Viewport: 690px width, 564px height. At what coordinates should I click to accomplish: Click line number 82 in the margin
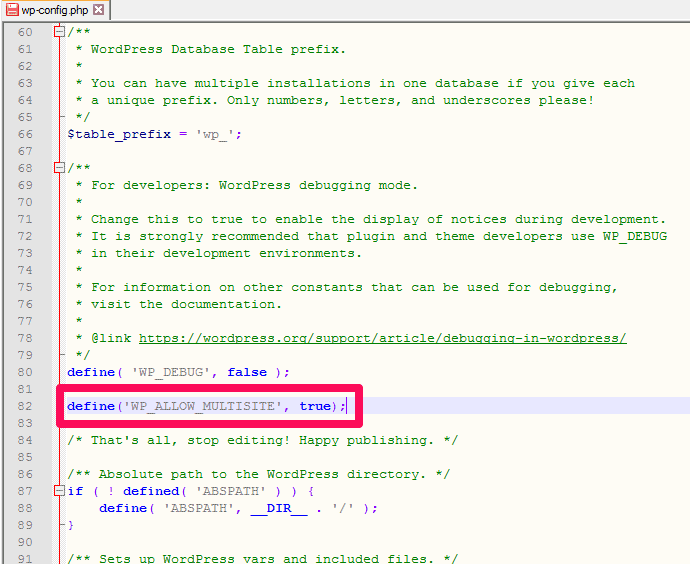24,406
